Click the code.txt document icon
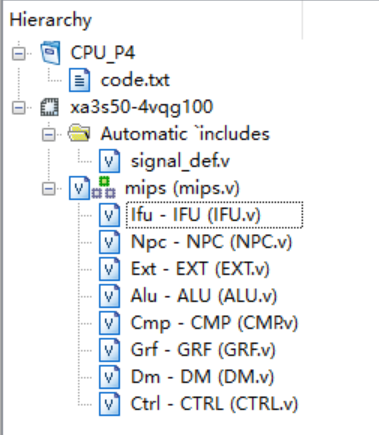The width and height of the screenshot is (379, 435). tap(79, 80)
